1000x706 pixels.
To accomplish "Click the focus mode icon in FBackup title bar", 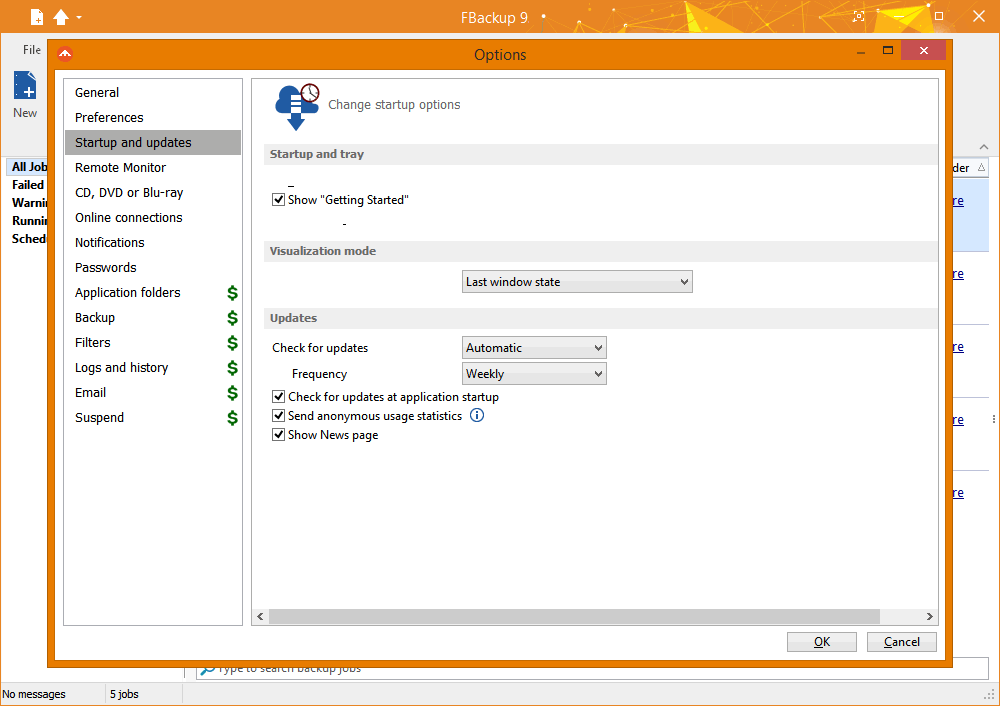I will (x=859, y=17).
